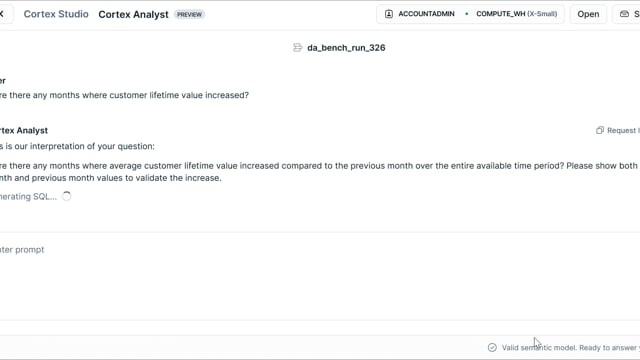Click the PREVIEW badge
Screen dimensions: 640x360
point(189,14)
